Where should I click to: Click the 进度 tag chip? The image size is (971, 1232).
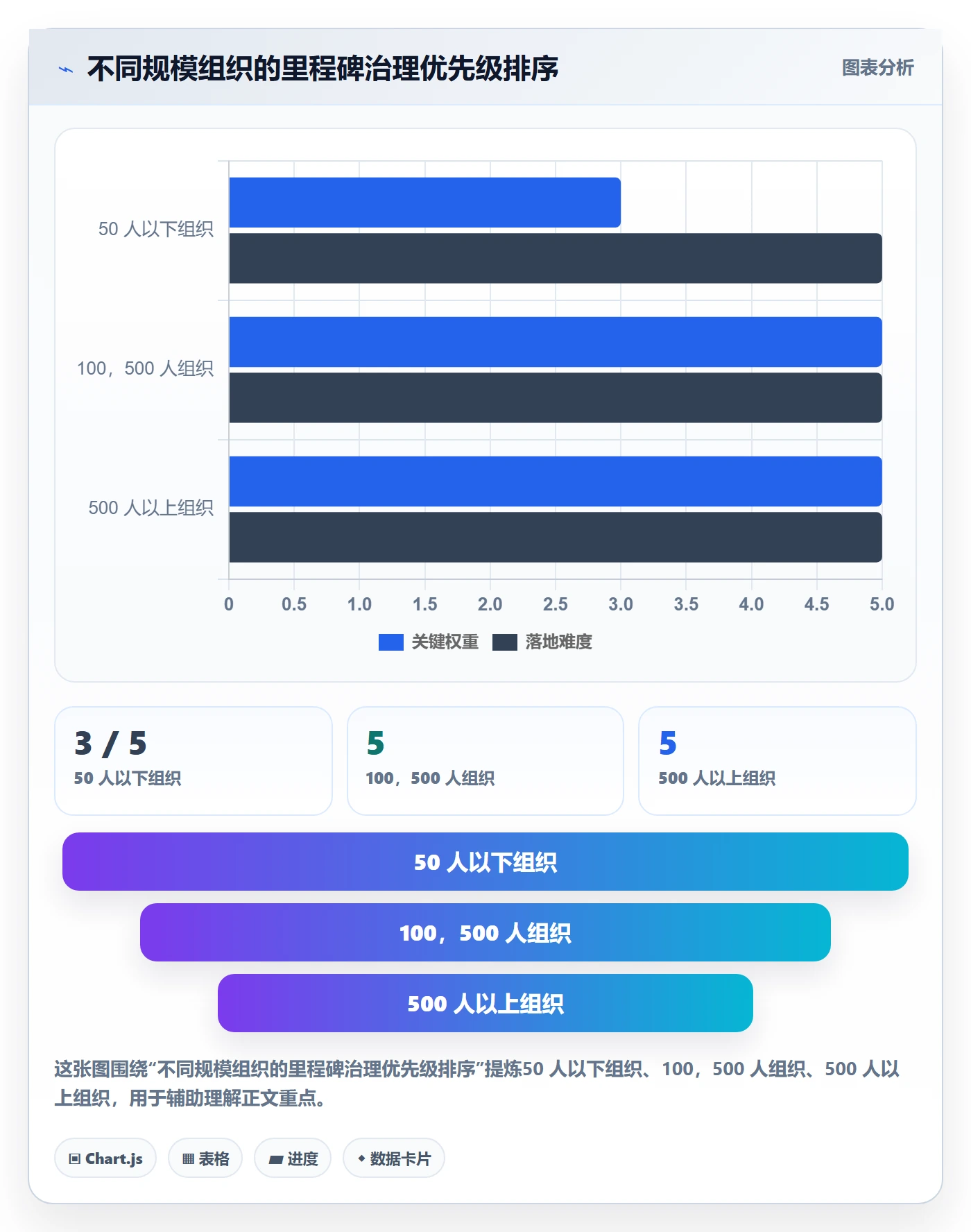tap(293, 1158)
